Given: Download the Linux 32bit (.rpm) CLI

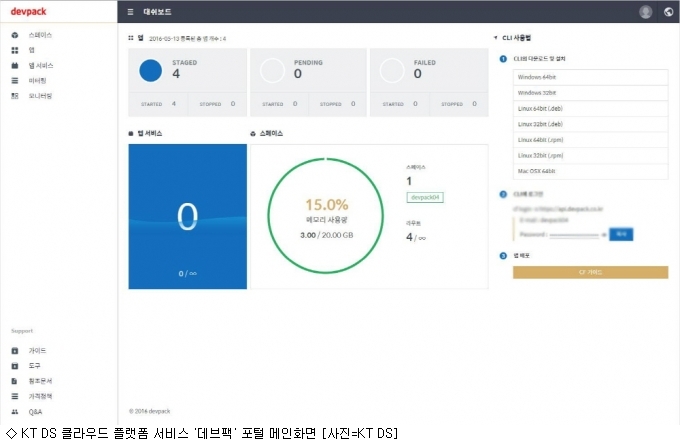Looking at the screenshot, I should [x=590, y=155].
